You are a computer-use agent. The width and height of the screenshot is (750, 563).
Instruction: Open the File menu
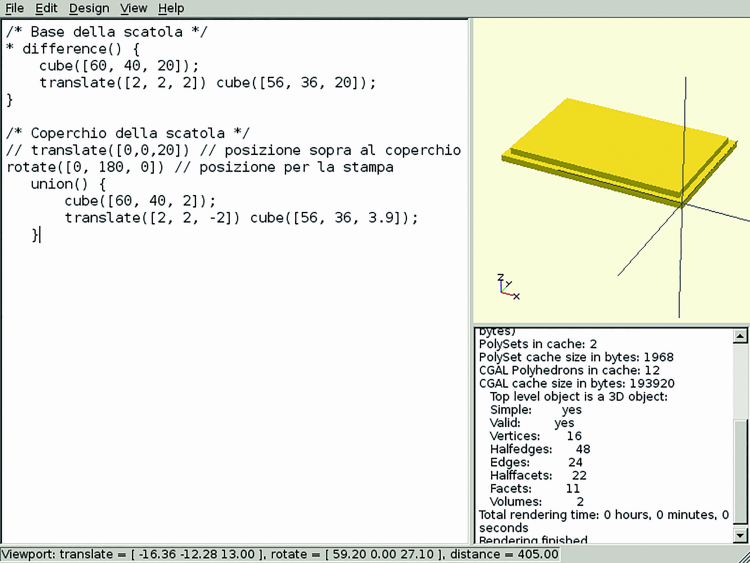14,8
